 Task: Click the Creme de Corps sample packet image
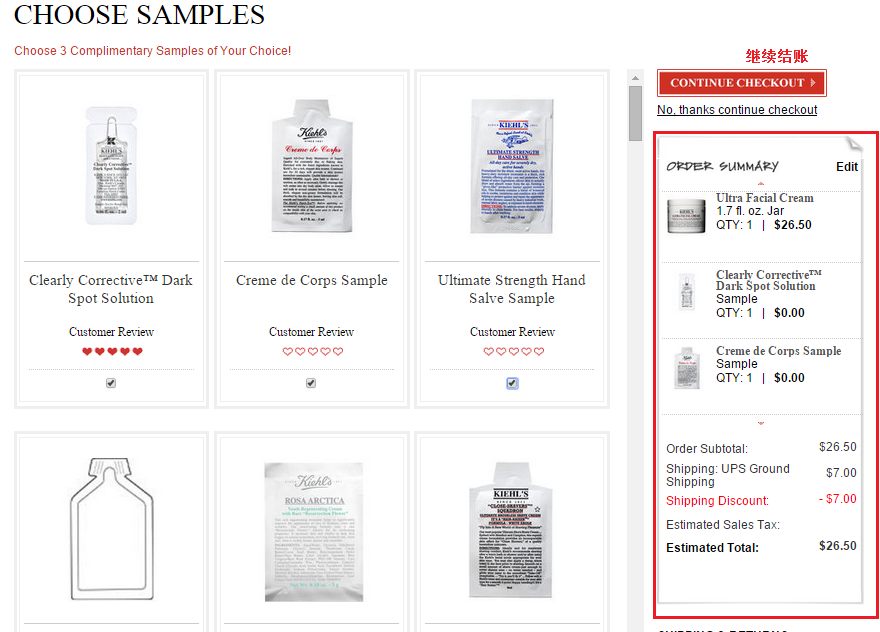pyautogui.click(x=312, y=166)
